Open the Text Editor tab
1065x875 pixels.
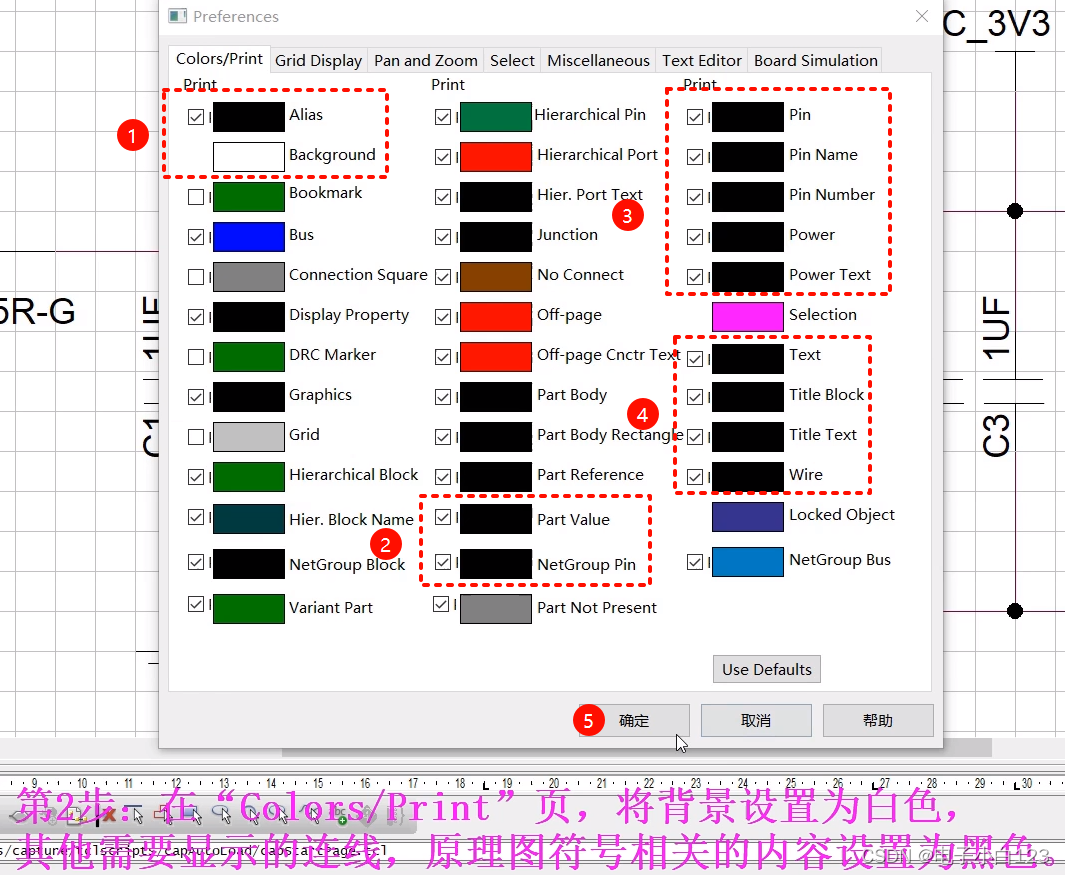tap(701, 60)
